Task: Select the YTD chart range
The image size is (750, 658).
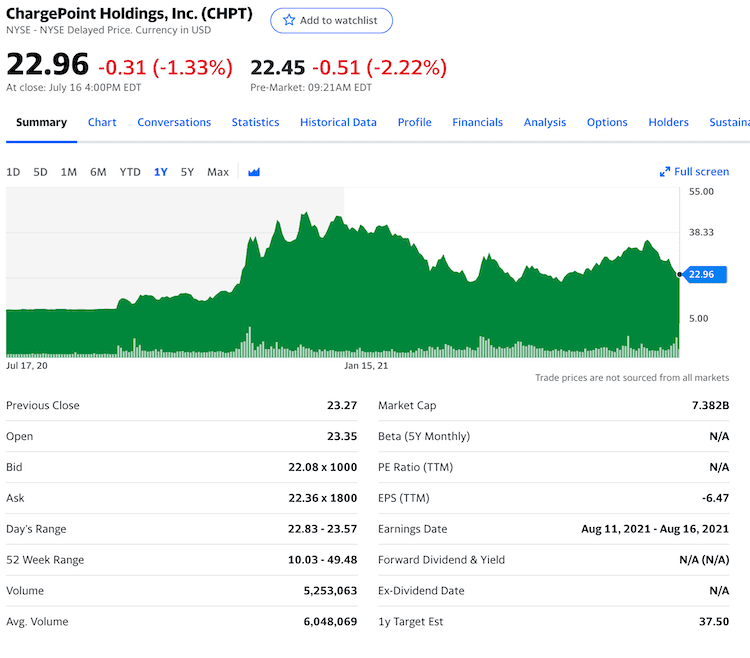Action: [x=130, y=172]
